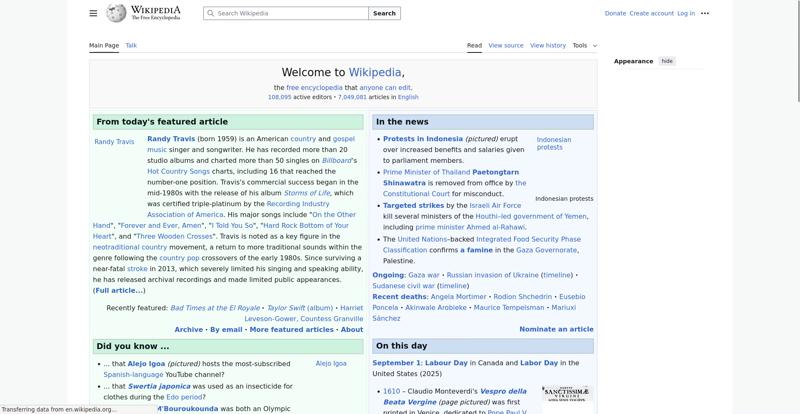Open the View history tab
800x414 pixels.
(548, 45)
